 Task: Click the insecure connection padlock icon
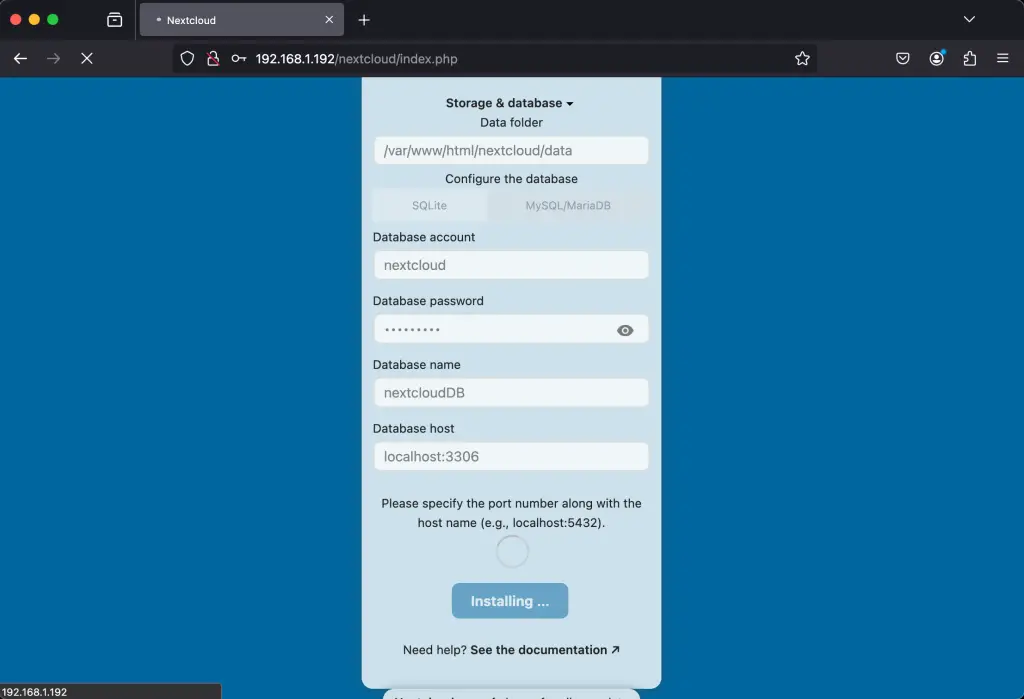212,58
